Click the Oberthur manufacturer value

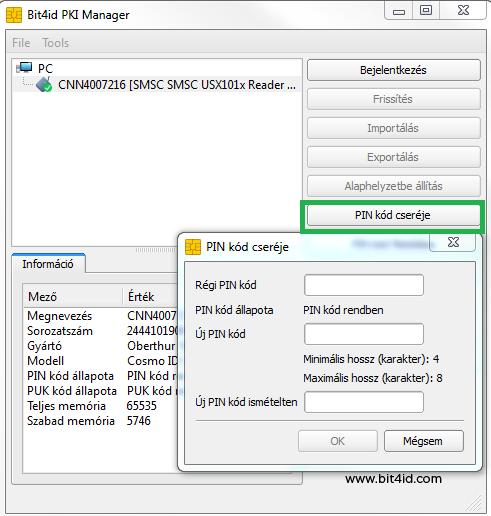click(x=151, y=346)
